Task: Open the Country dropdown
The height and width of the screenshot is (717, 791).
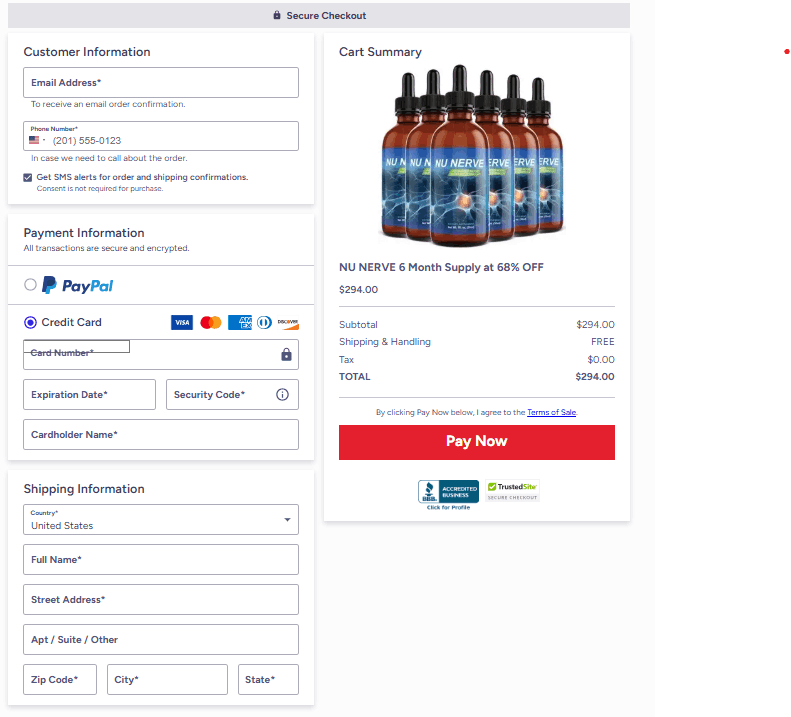Action: pyautogui.click(x=161, y=520)
